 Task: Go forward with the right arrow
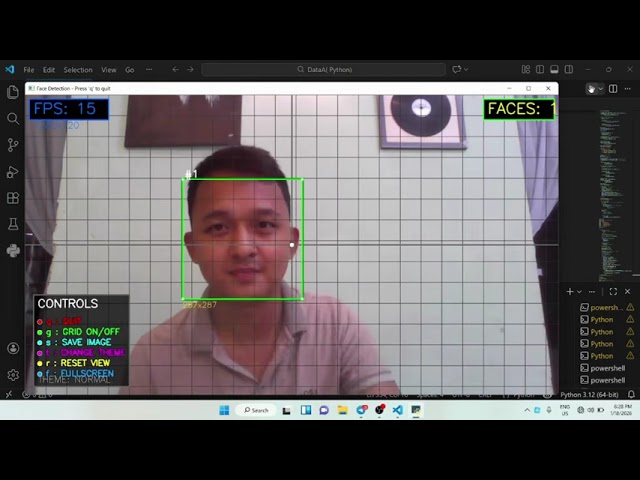tap(190, 69)
